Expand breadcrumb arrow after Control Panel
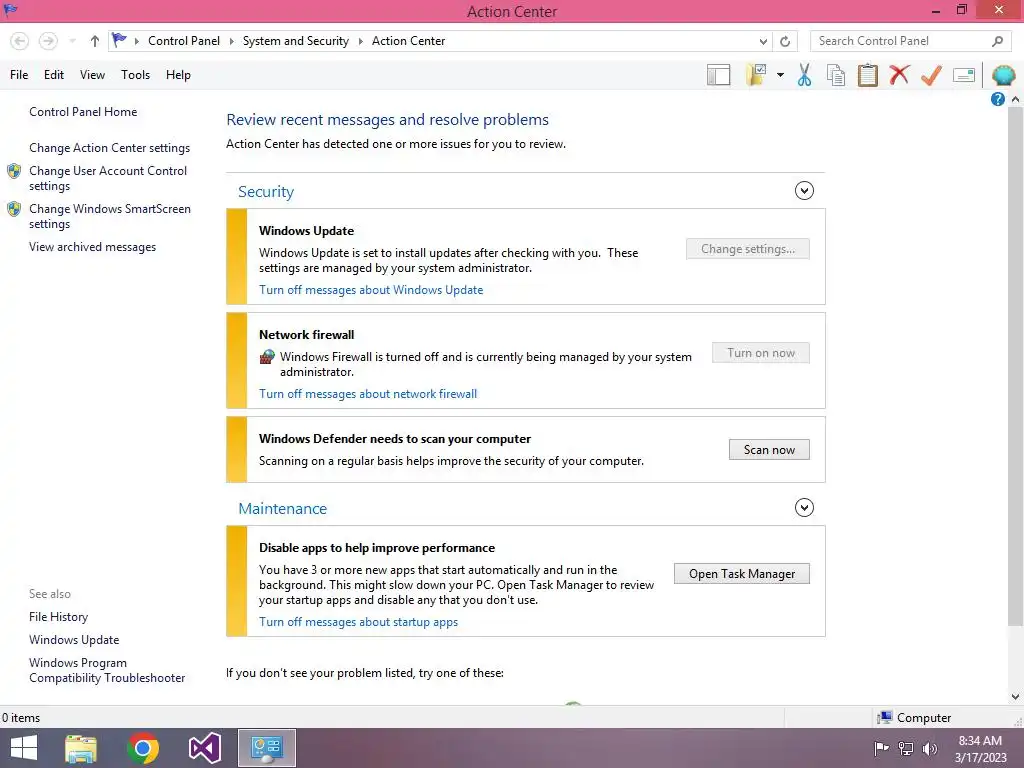 click(231, 41)
